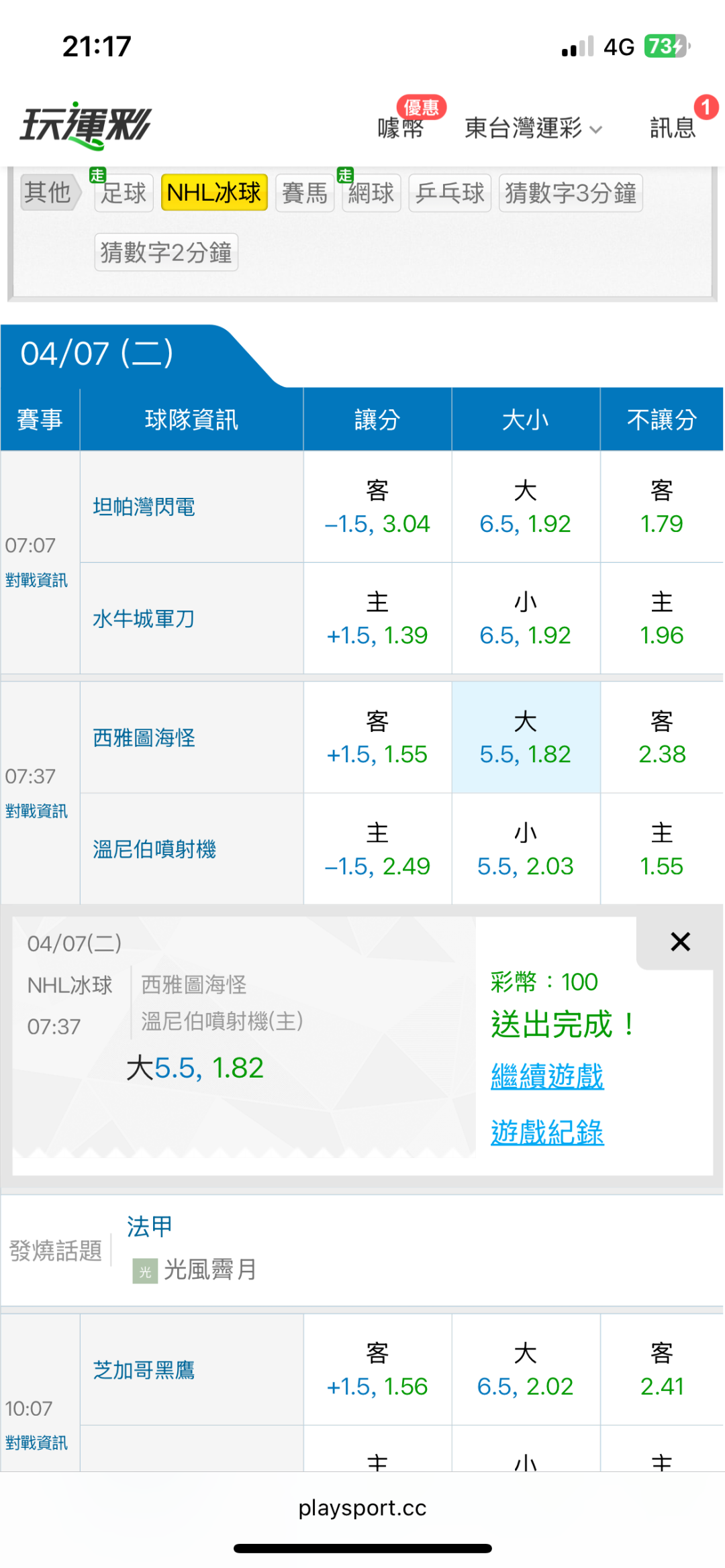
Task: Expand the 東台灣運彩 dropdown
Action: tap(533, 128)
